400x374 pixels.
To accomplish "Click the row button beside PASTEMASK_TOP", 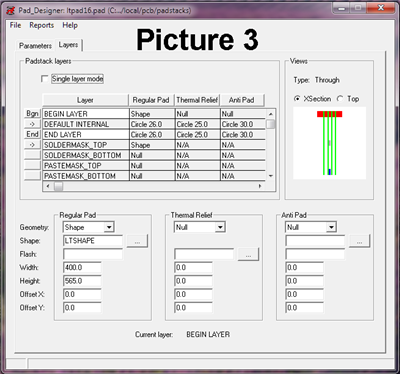I will pyautogui.click(x=33, y=165).
